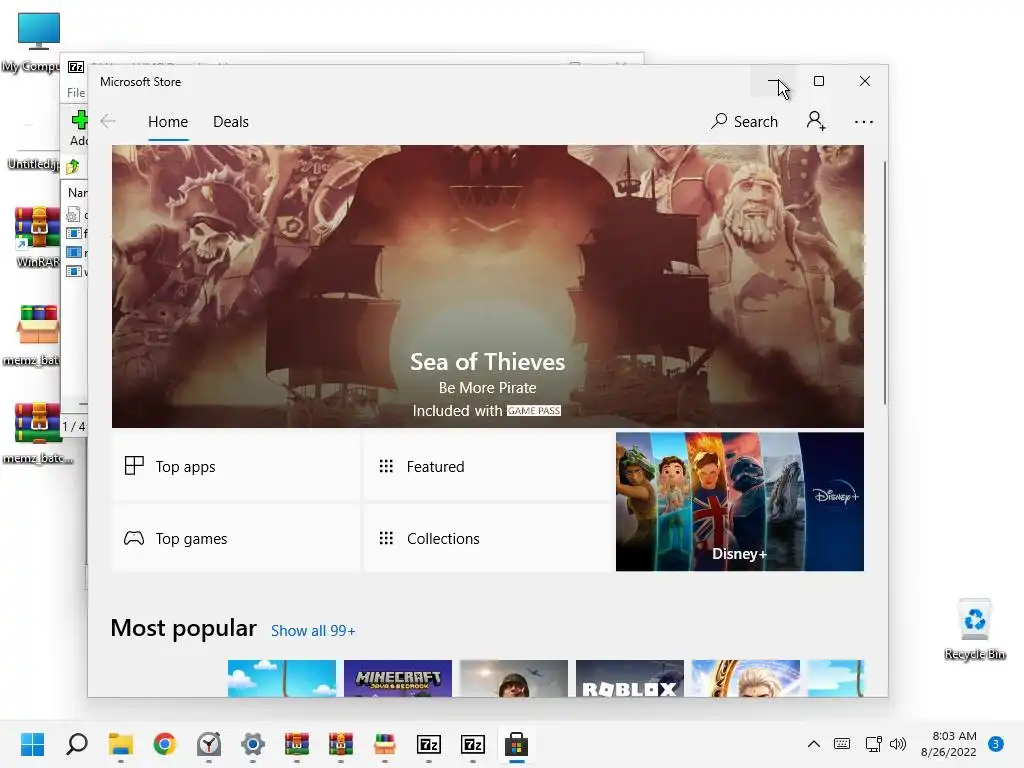Launch Google Chrome from the taskbar
The width and height of the screenshot is (1024, 768).
pos(165,744)
